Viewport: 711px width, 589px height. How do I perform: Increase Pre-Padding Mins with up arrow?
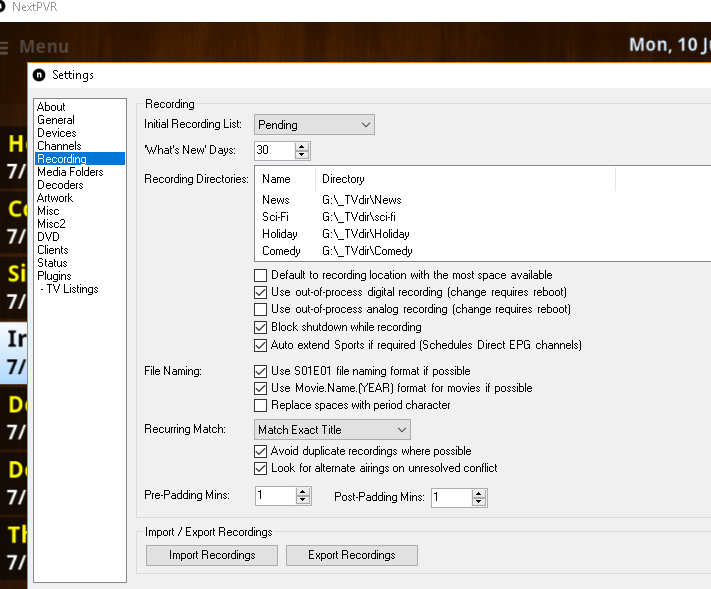click(302, 492)
